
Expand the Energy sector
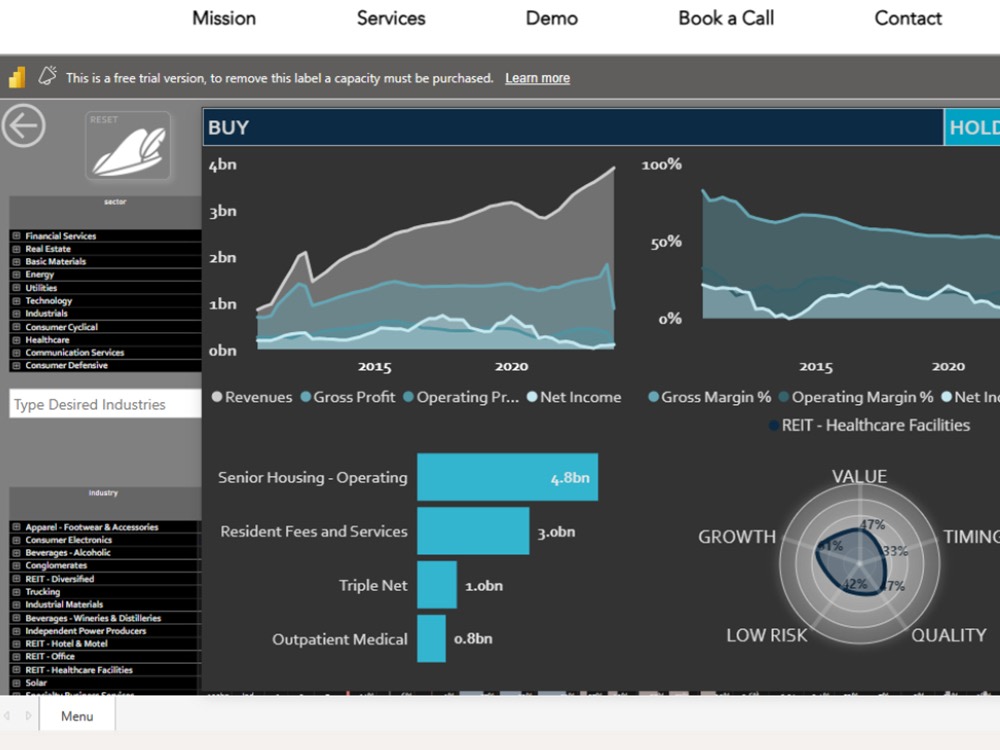pyautogui.click(x=17, y=275)
